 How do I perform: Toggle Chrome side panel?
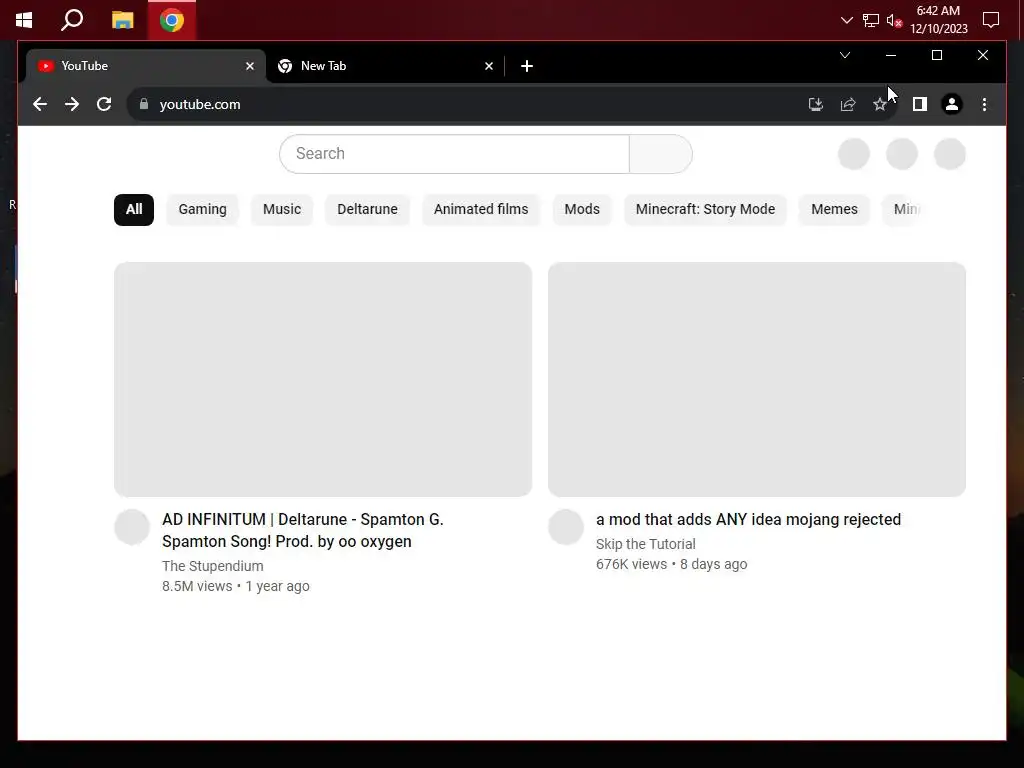920,104
